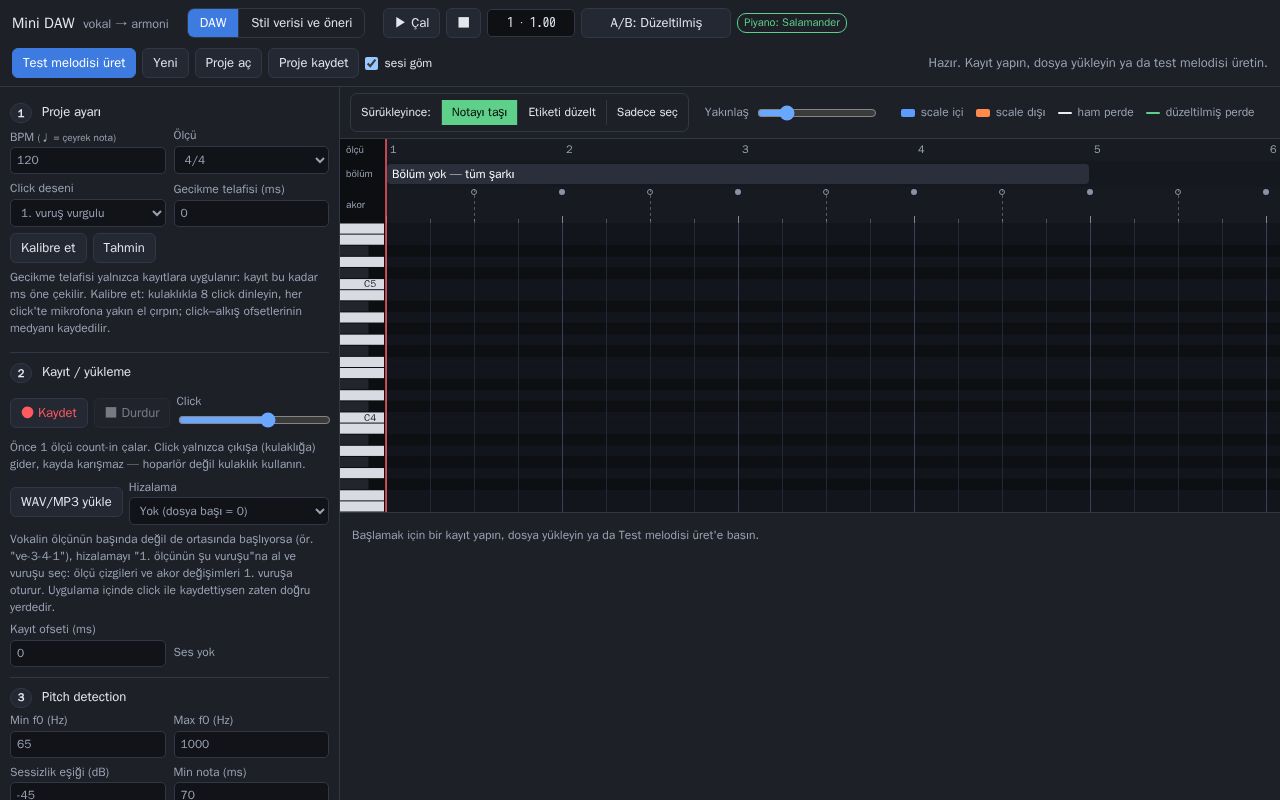Viewport: 1280px width, 800px height.
Task: Select the Sadece seç drag mode
Action: pyautogui.click(x=647, y=112)
